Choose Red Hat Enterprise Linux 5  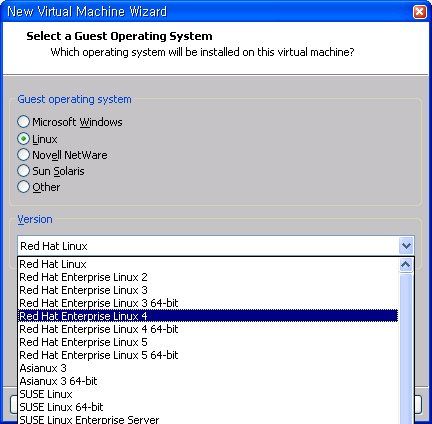(208, 342)
